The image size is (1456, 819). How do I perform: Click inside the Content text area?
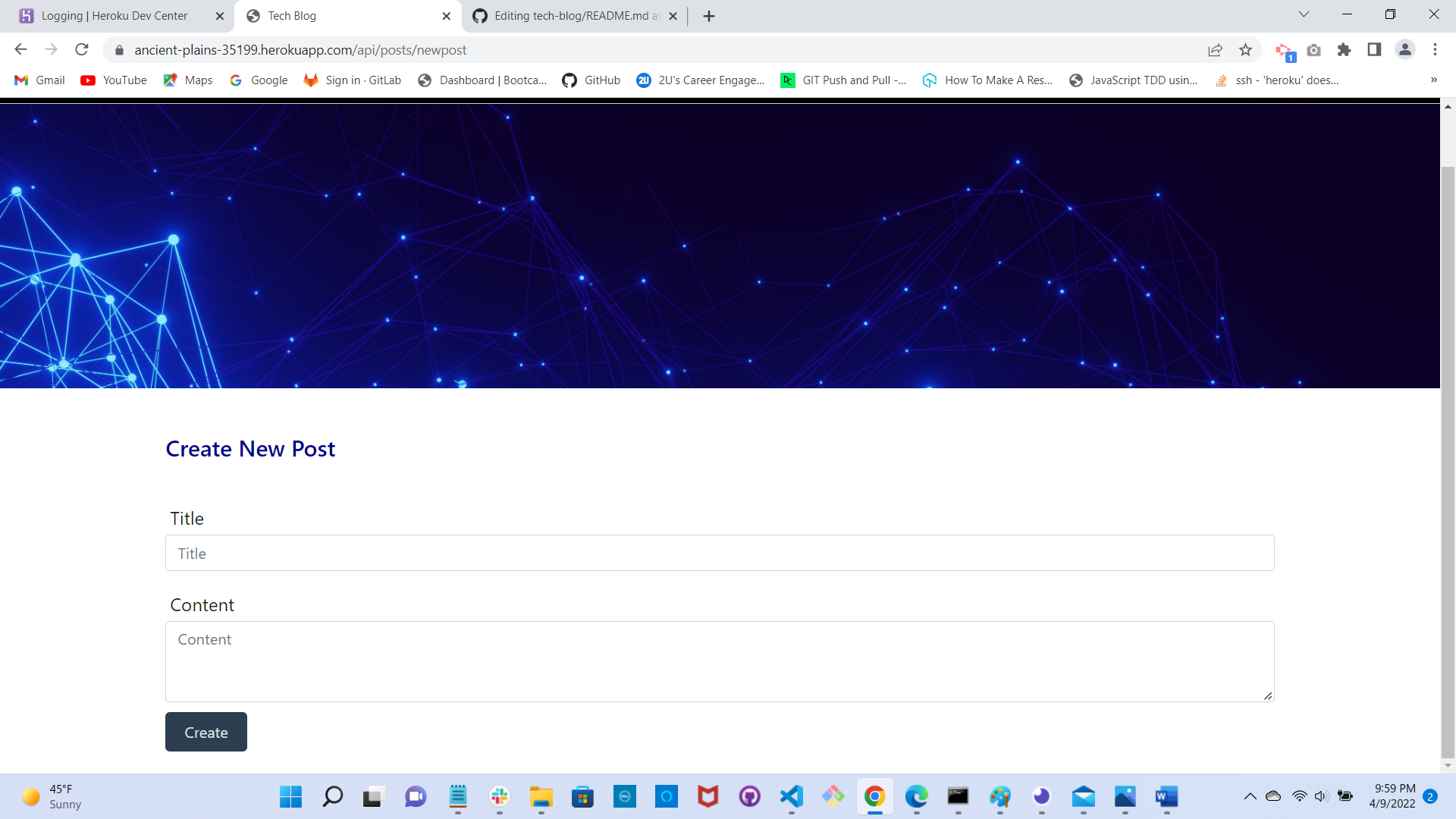[x=719, y=661]
